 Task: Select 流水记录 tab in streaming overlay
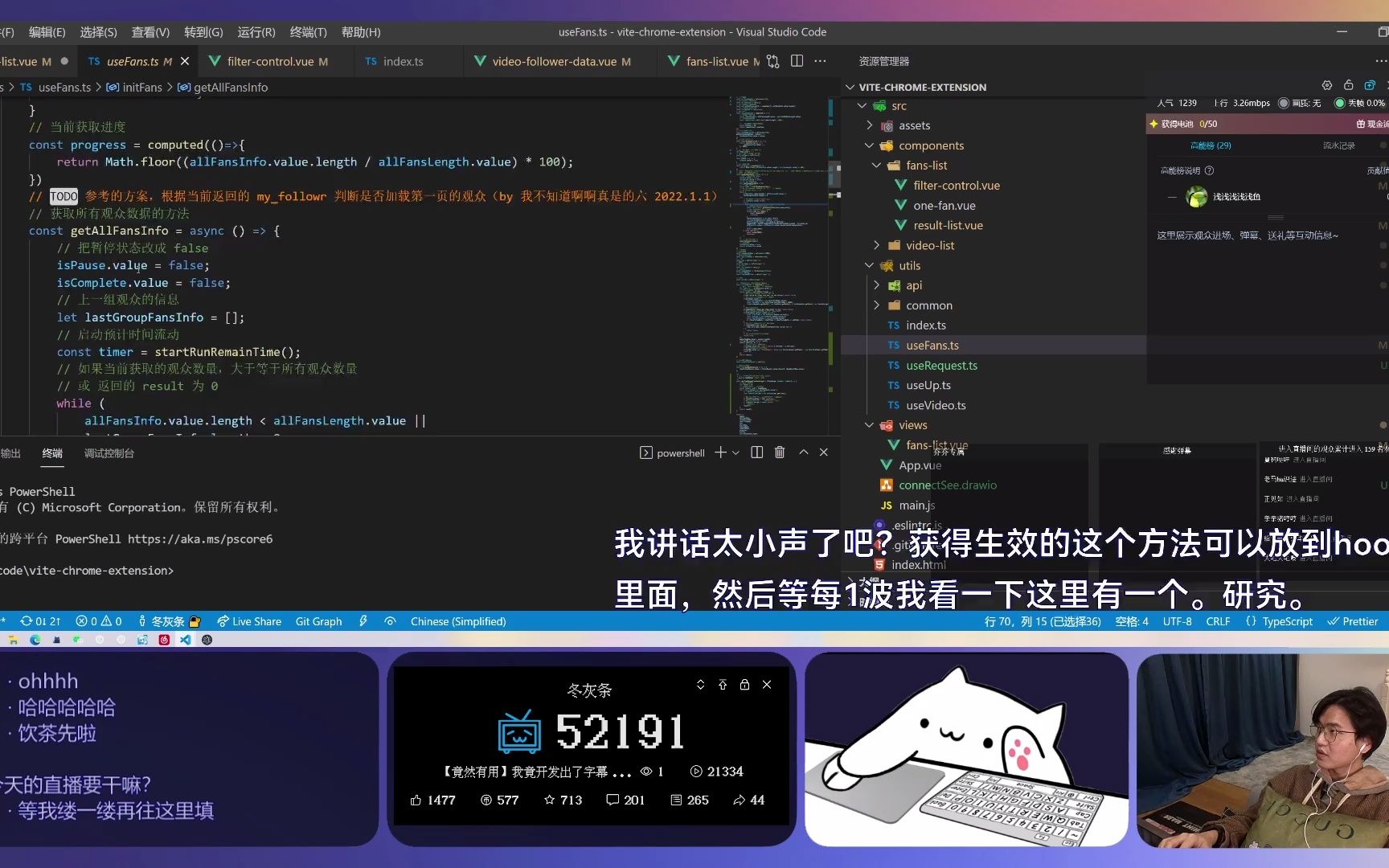point(1338,145)
